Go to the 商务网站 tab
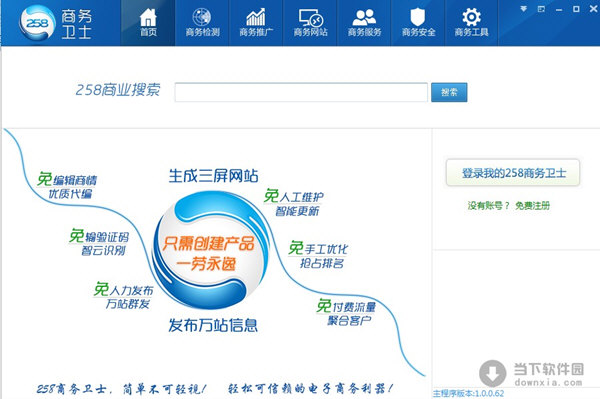 pos(310,23)
